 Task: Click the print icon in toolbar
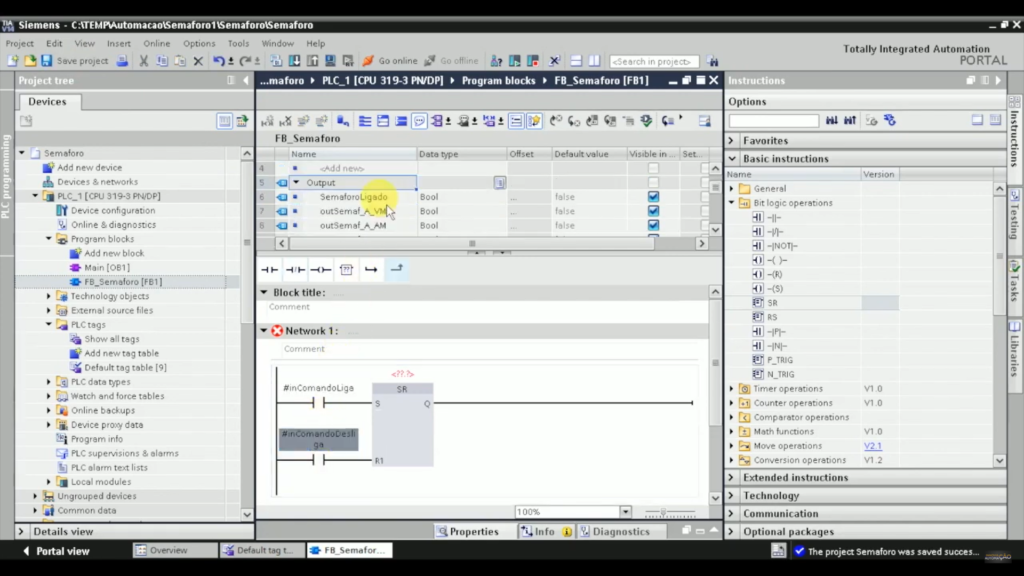click(x=122, y=61)
